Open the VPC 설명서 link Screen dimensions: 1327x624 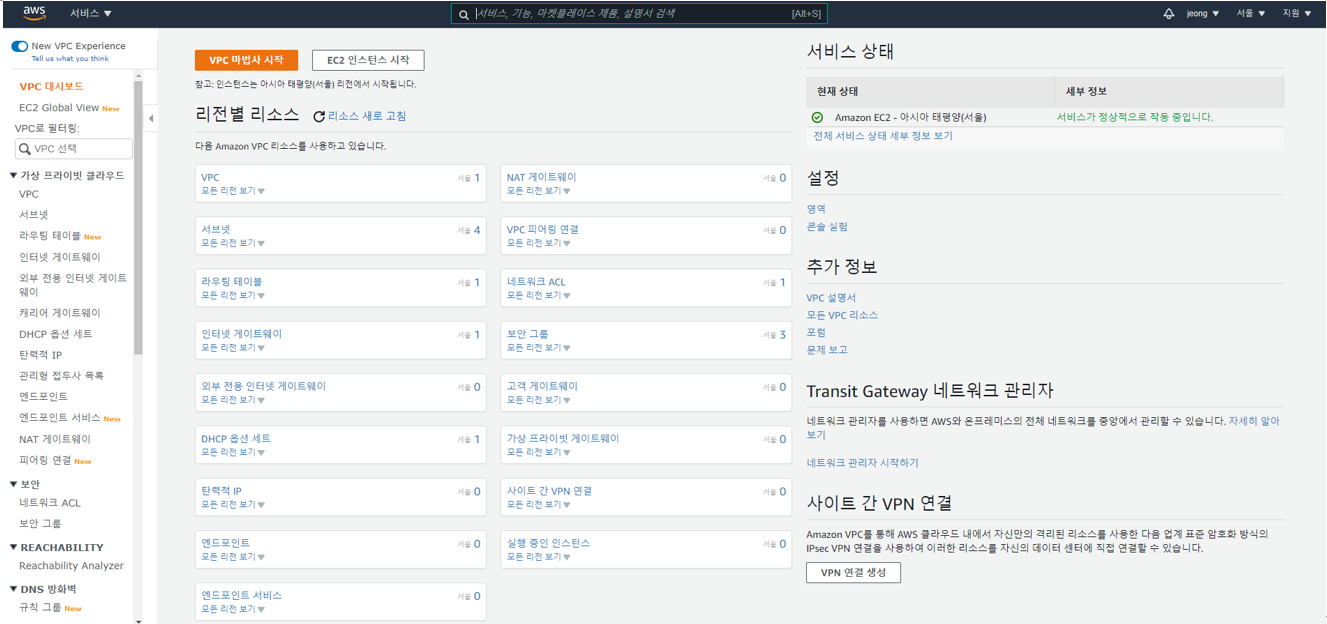pyautogui.click(x=831, y=298)
